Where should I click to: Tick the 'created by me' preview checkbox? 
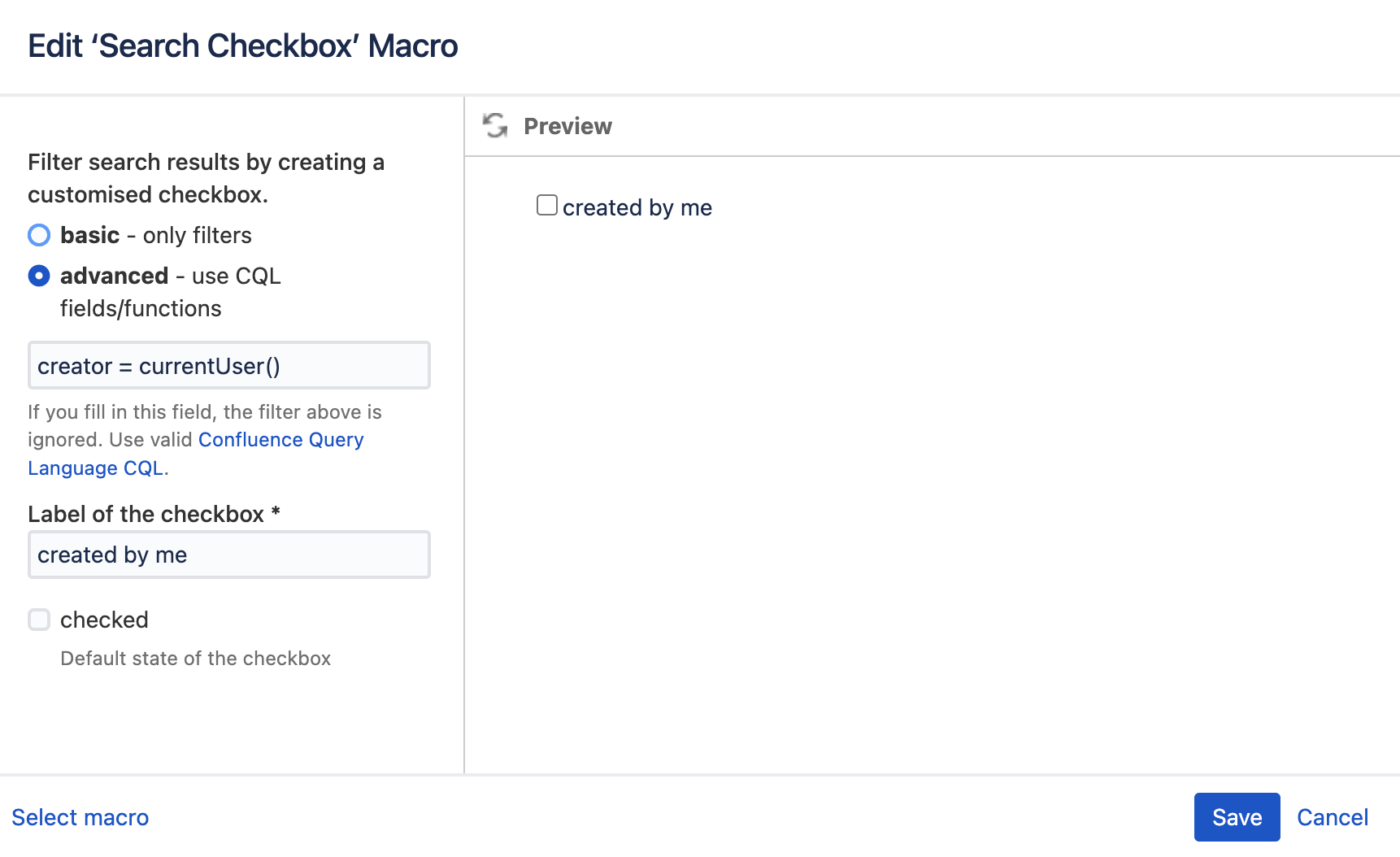pos(547,205)
